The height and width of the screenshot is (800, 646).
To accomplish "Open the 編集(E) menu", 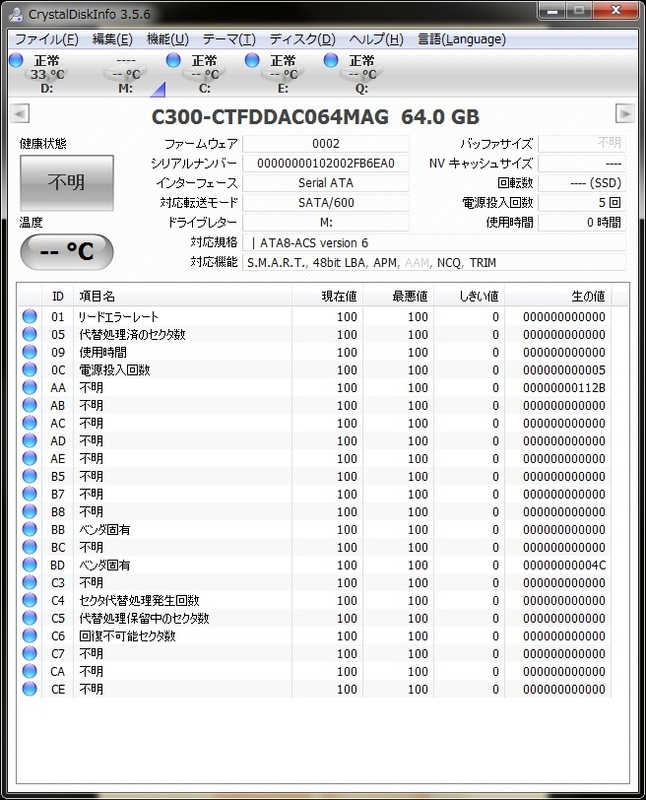I will [112, 39].
